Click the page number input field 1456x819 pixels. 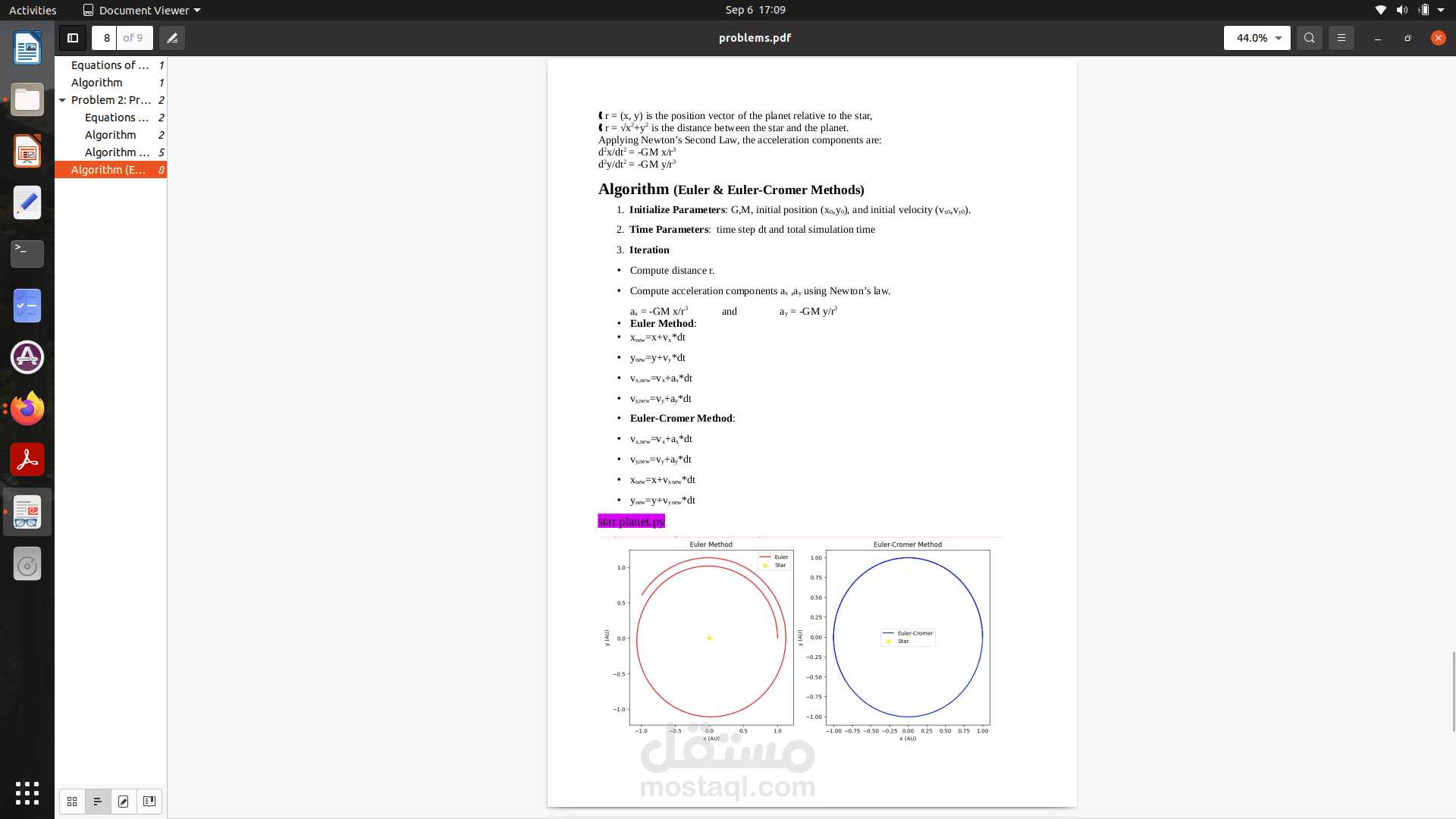point(106,38)
